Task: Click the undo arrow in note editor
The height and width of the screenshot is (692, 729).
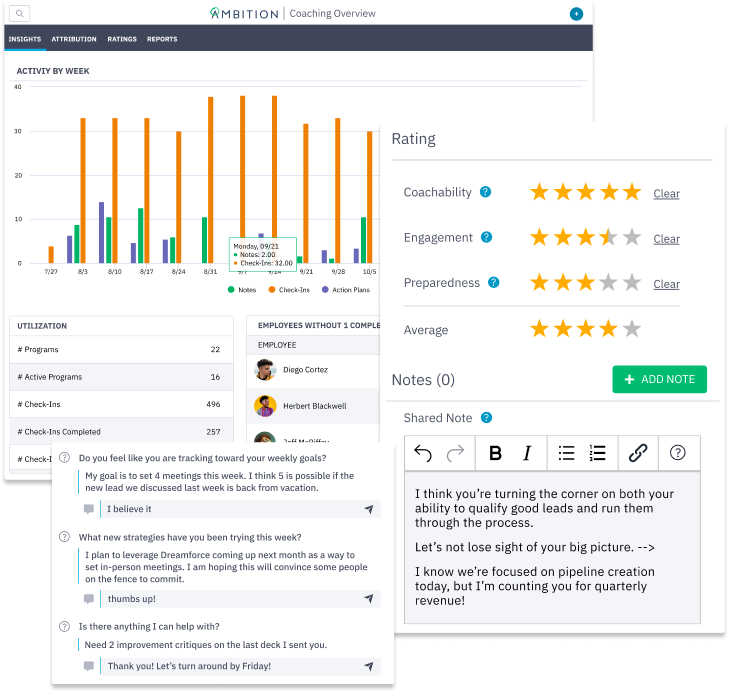Action: tap(423, 454)
